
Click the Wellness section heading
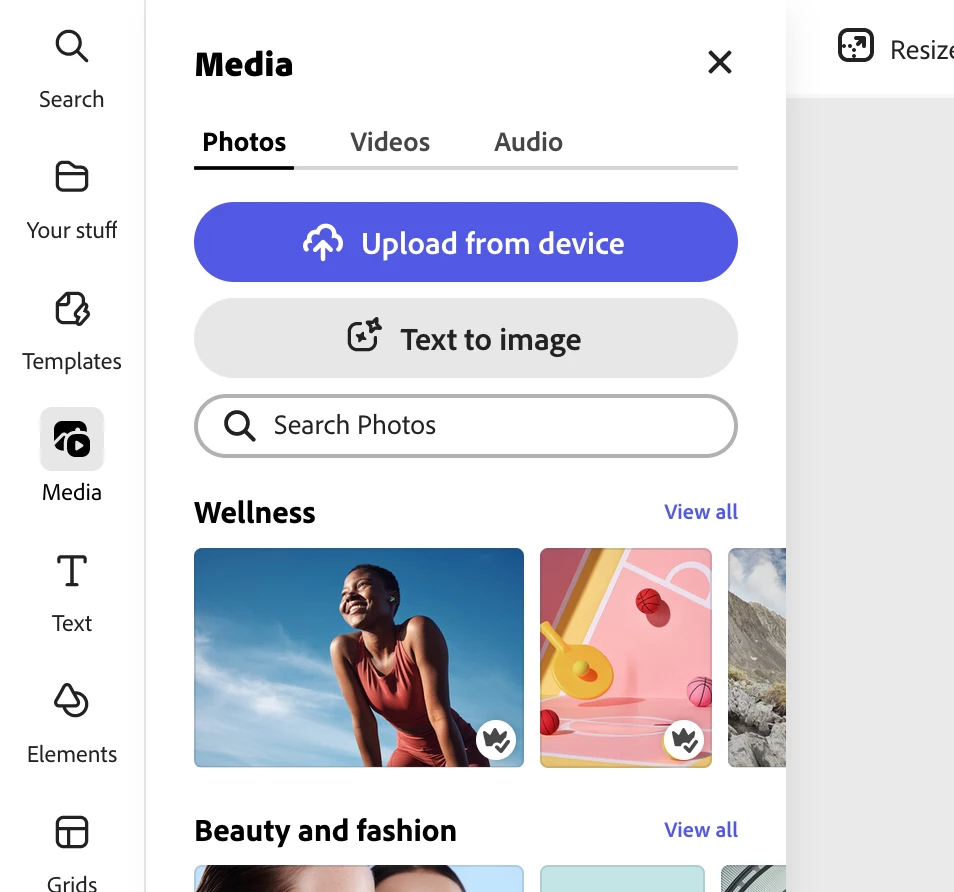255,513
